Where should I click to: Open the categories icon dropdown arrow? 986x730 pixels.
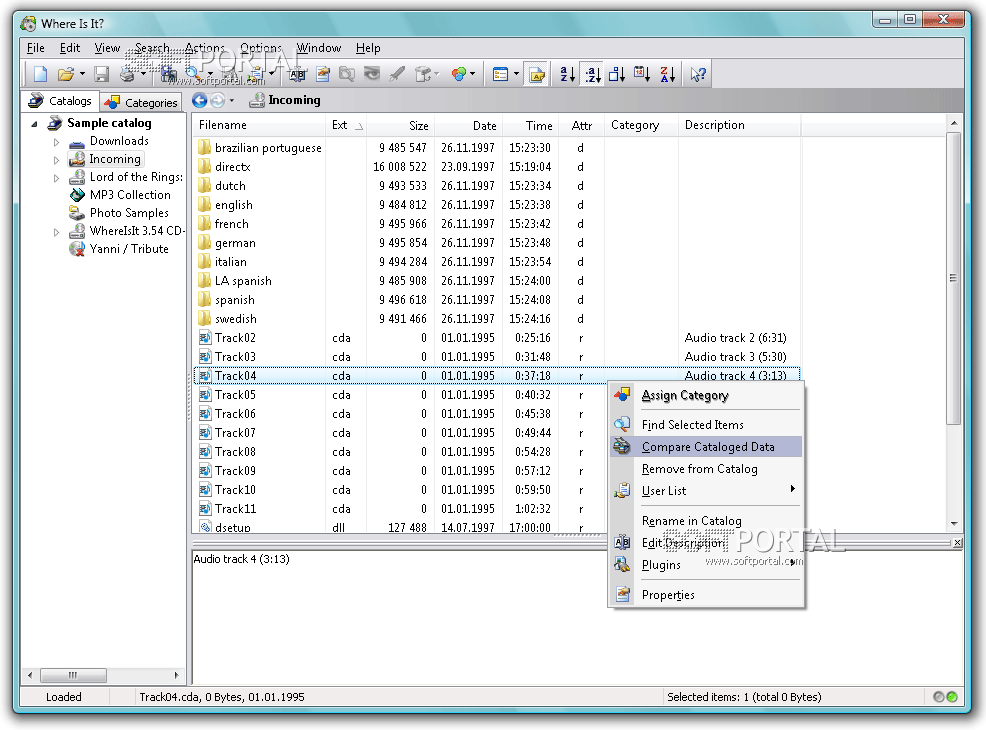click(472, 74)
